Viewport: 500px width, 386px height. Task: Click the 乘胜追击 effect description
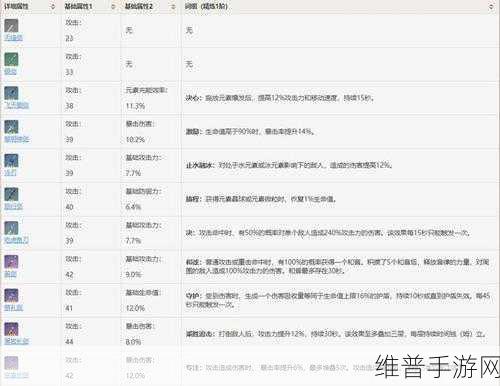click(x=335, y=334)
